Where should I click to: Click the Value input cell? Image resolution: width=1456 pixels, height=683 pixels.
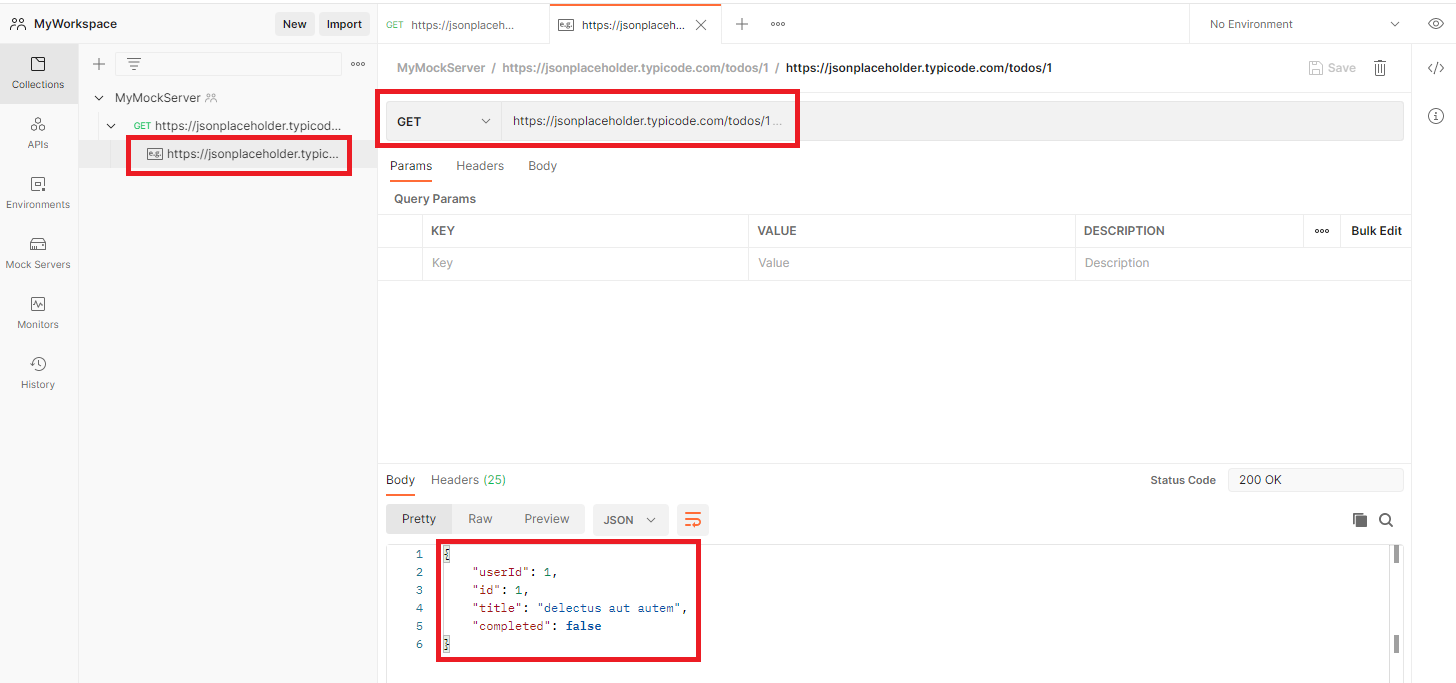(x=911, y=263)
